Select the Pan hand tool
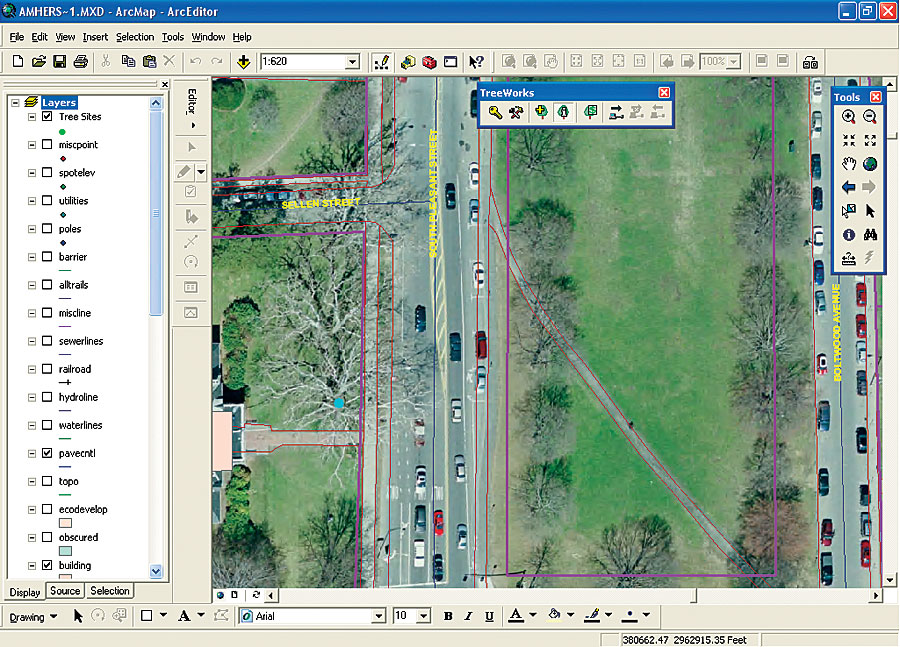The image size is (900, 647). (848, 164)
